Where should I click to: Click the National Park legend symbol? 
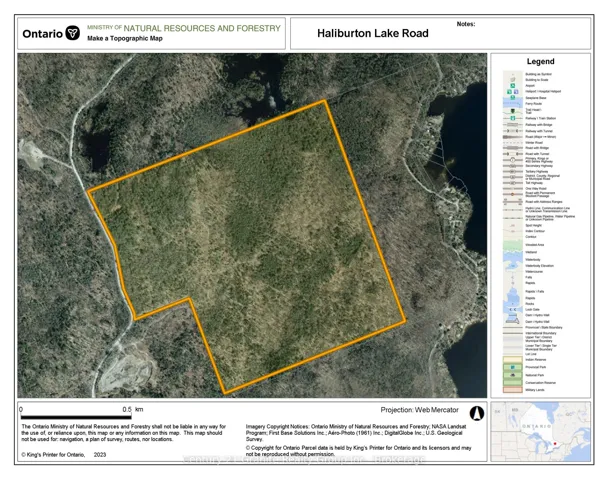click(510, 375)
